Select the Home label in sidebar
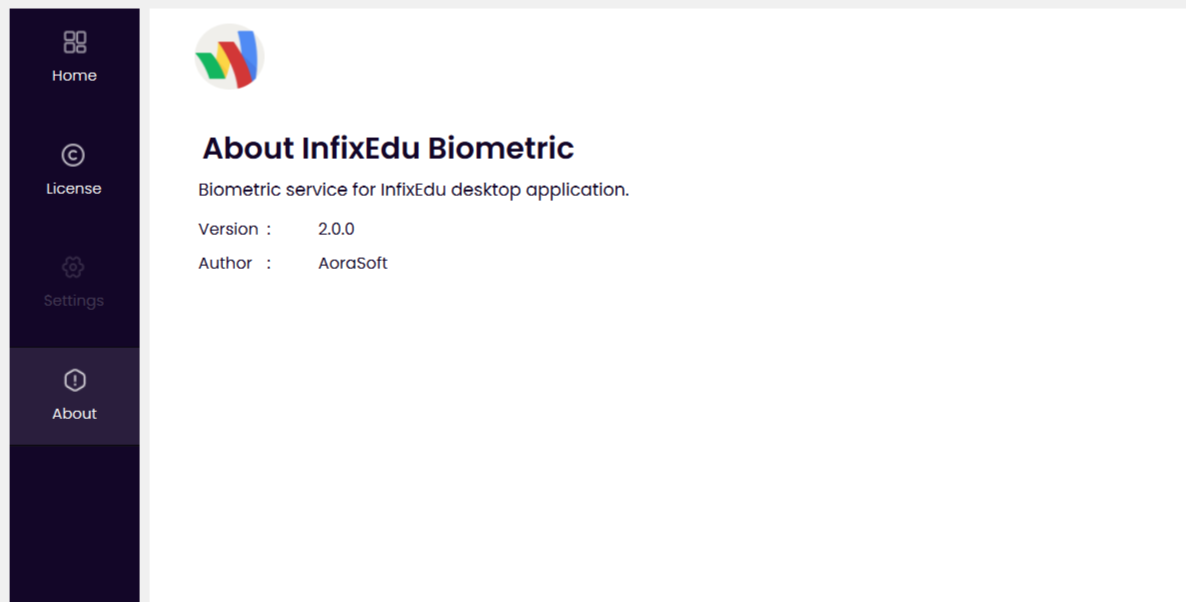Screen dimensions: 1186x602 tap(74, 76)
